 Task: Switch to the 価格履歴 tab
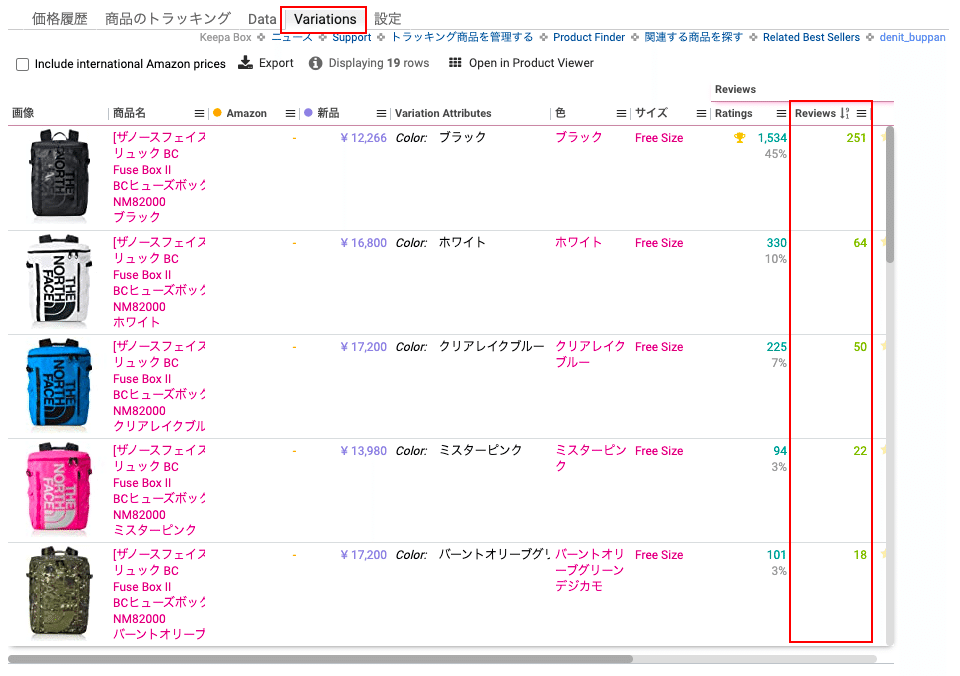(x=60, y=19)
